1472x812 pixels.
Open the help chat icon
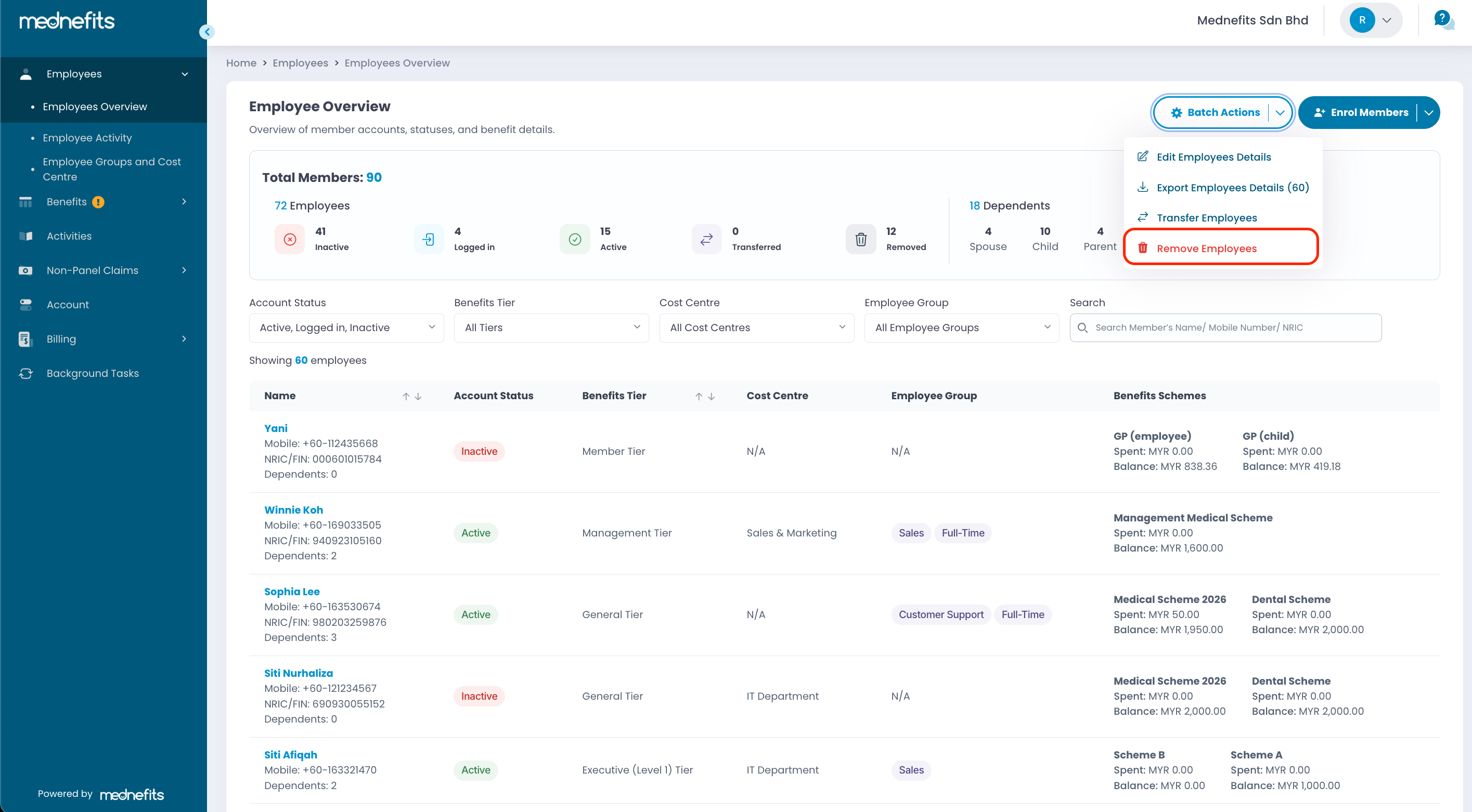(1443, 20)
